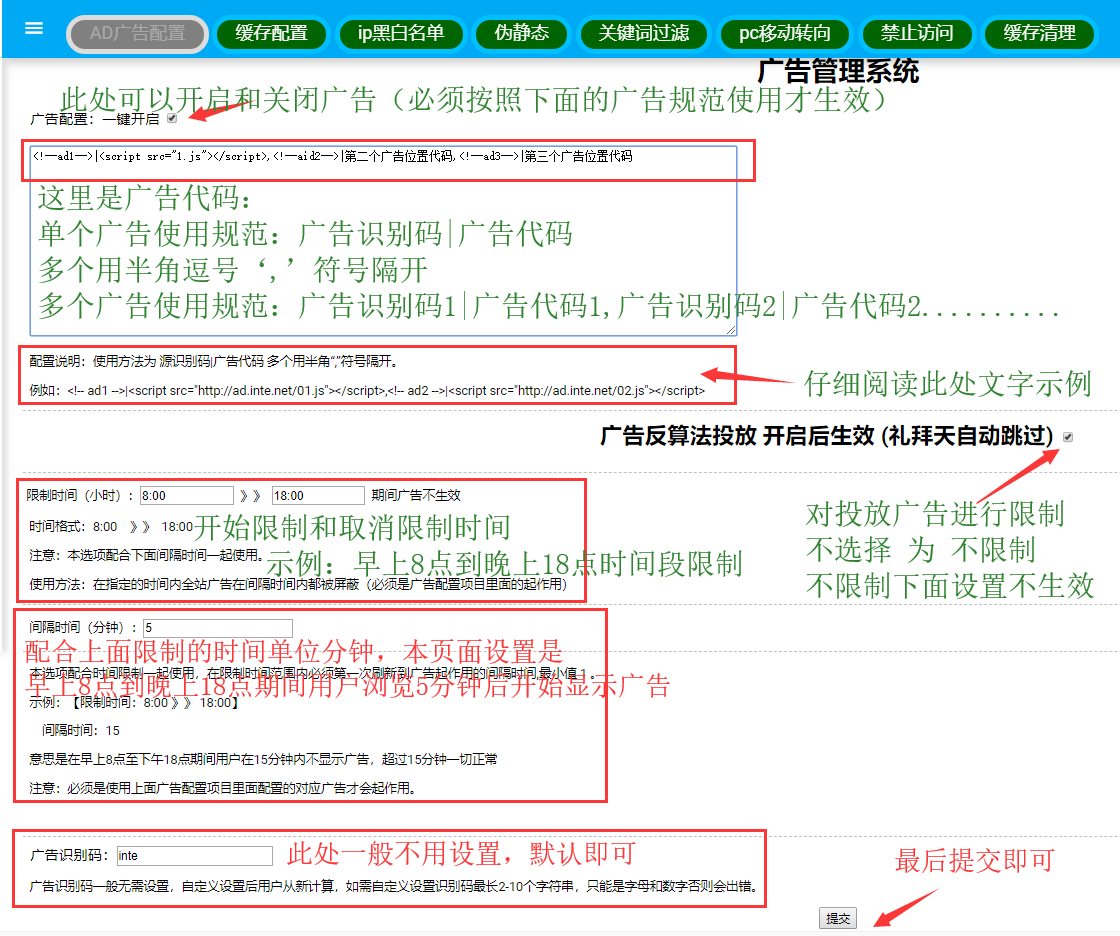Open the 关键词过滤 tab
This screenshot has height=936, width=1120.
click(x=644, y=34)
